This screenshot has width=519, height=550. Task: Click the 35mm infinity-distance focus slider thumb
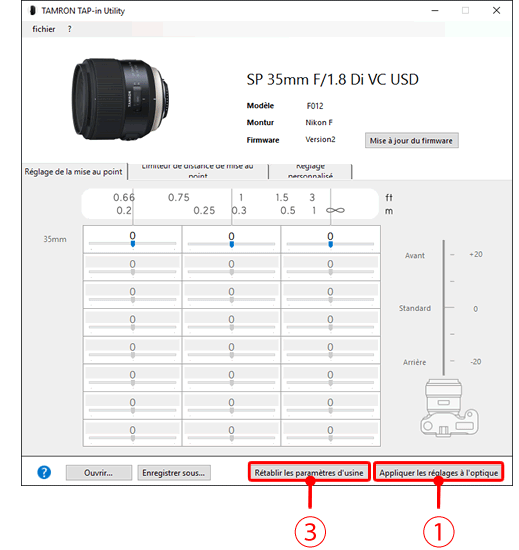click(330, 244)
